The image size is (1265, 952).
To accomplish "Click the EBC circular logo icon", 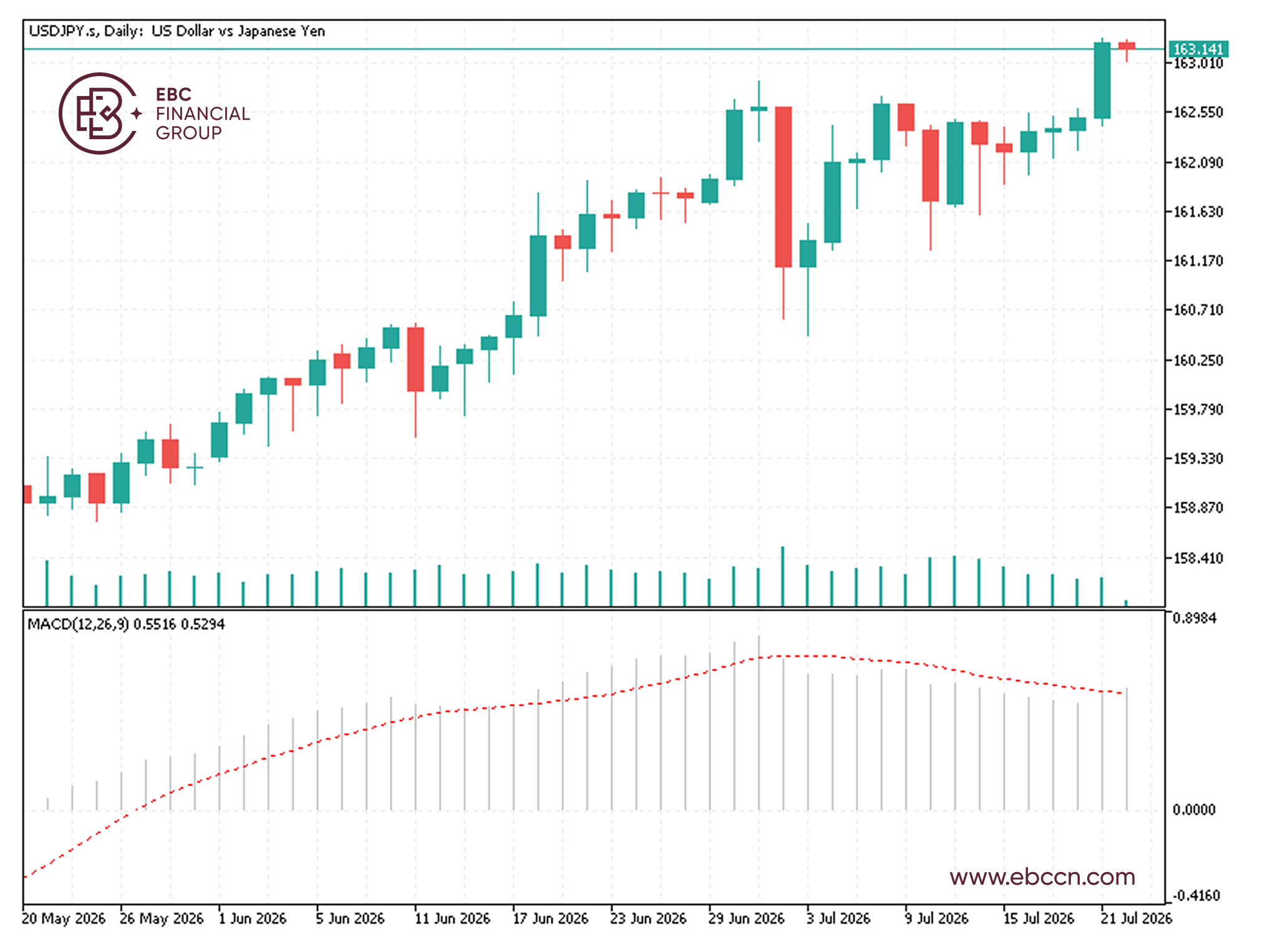I will 100,114.
